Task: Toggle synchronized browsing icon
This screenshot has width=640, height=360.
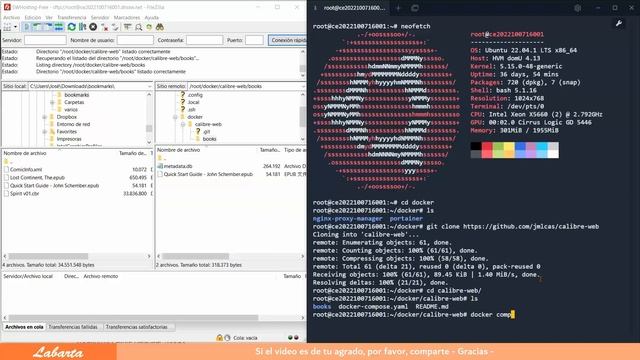Action: click(x=149, y=27)
